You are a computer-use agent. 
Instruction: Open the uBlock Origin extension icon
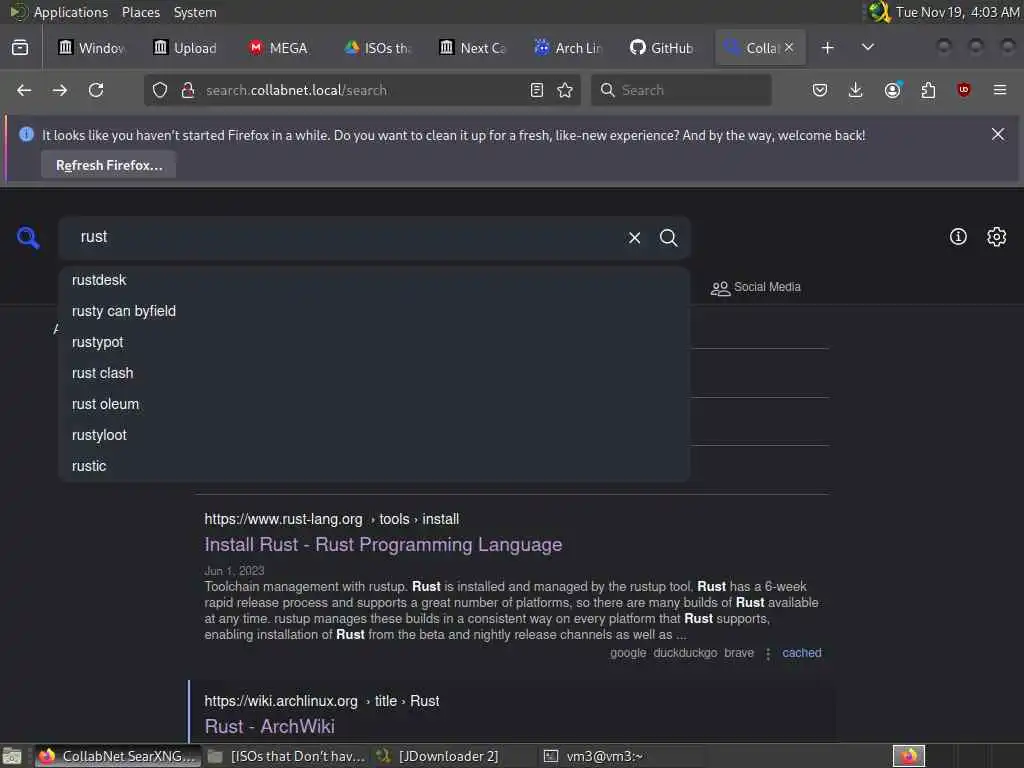(964, 90)
